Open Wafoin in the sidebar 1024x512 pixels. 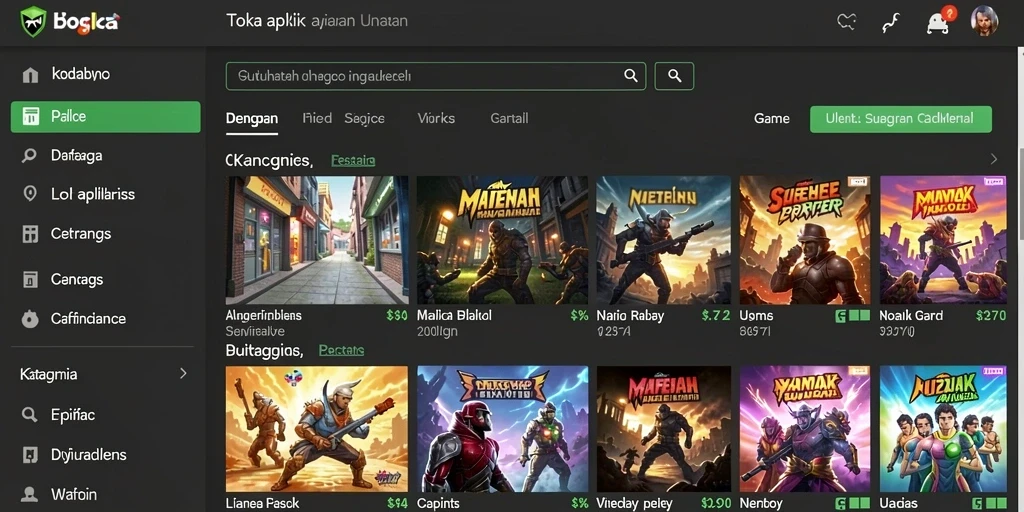click(74, 494)
